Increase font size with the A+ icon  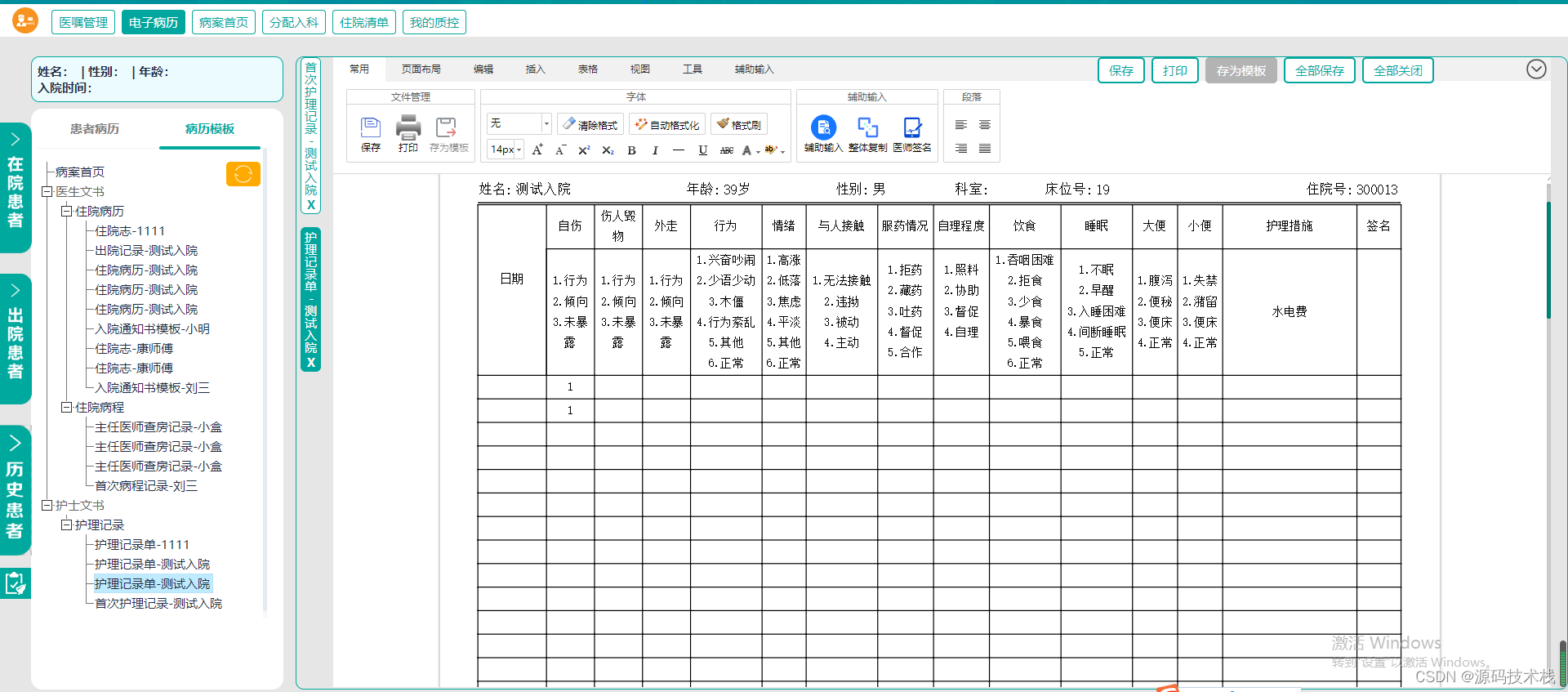pyautogui.click(x=537, y=150)
